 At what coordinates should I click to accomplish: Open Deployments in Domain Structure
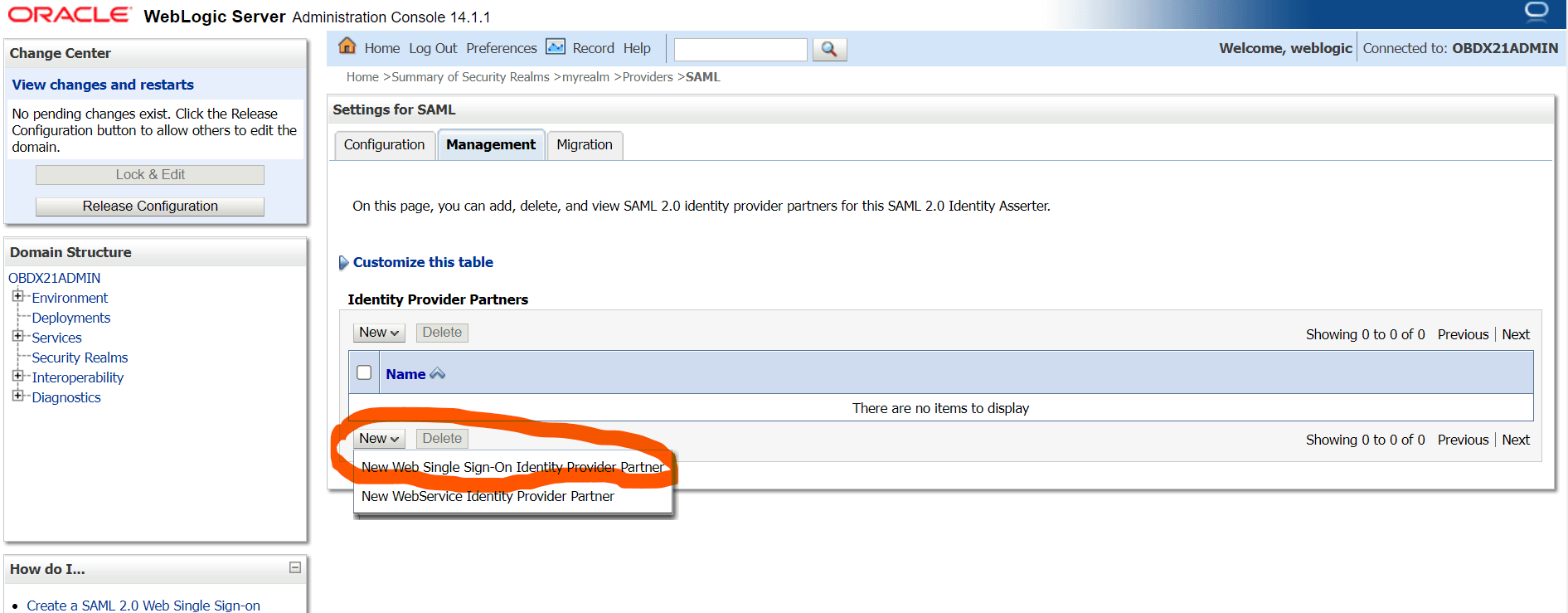[71, 318]
